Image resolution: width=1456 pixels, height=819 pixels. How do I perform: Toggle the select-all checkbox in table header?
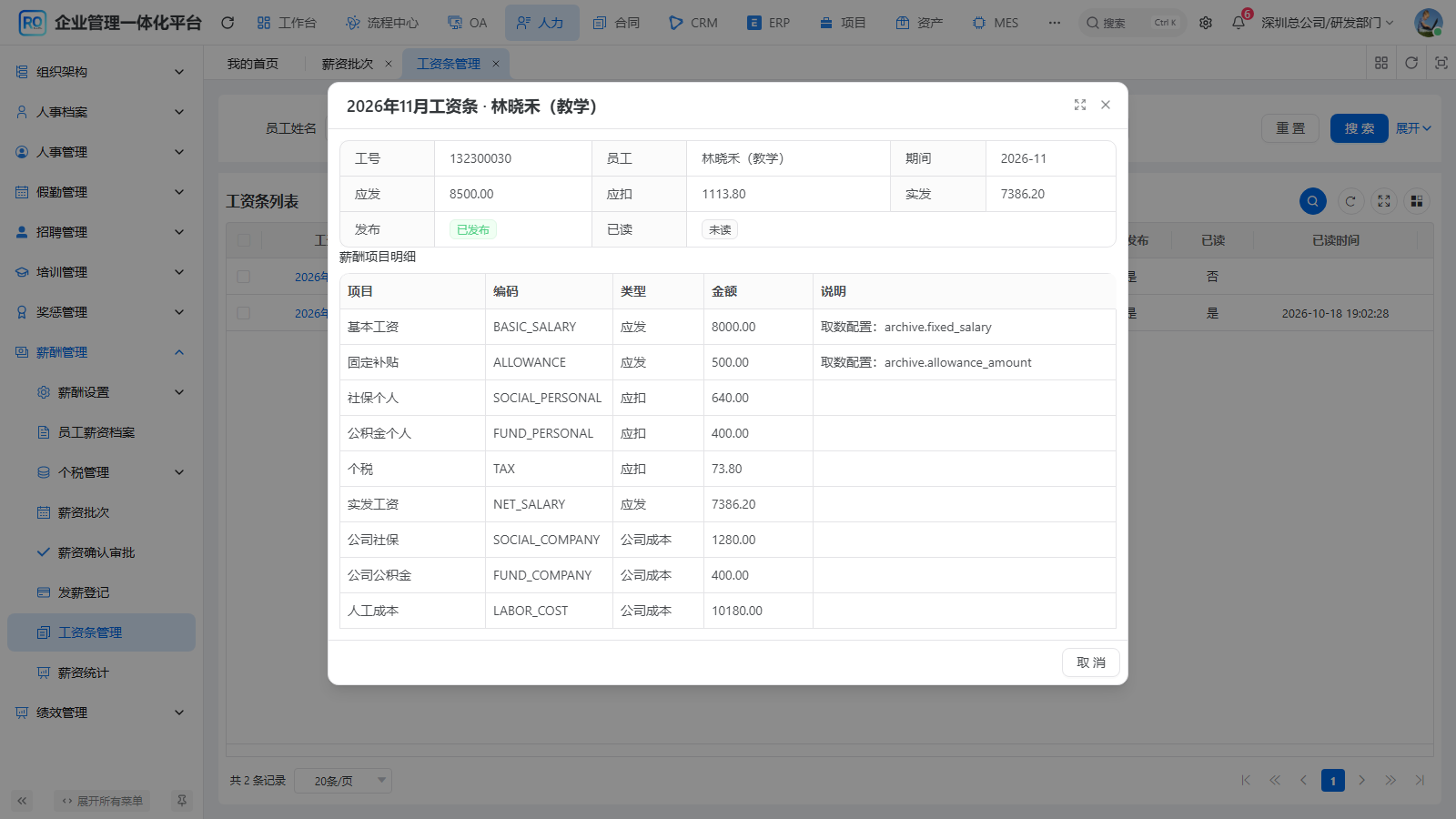click(244, 240)
